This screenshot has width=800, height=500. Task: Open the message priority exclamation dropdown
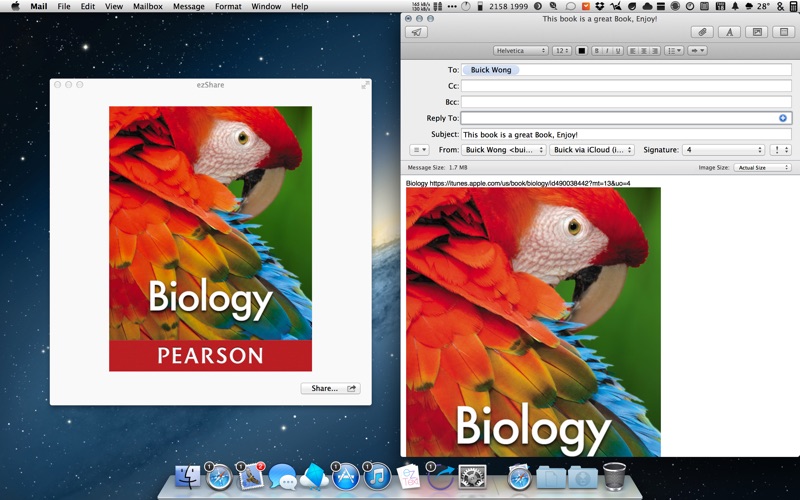tap(780, 150)
